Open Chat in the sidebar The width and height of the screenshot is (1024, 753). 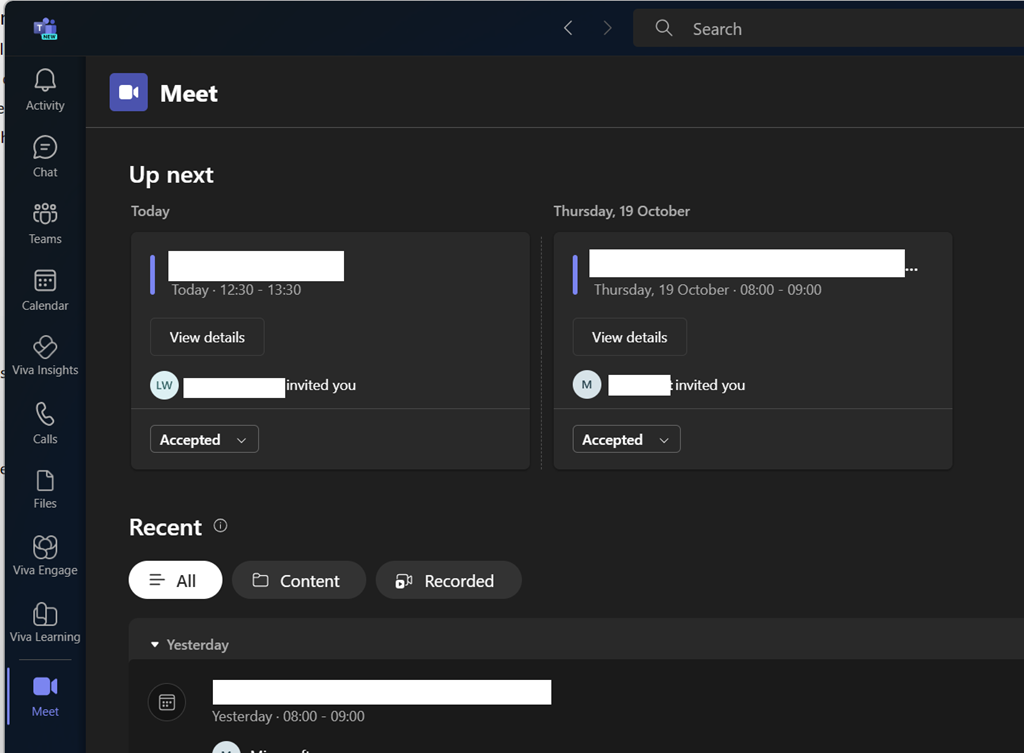45,157
